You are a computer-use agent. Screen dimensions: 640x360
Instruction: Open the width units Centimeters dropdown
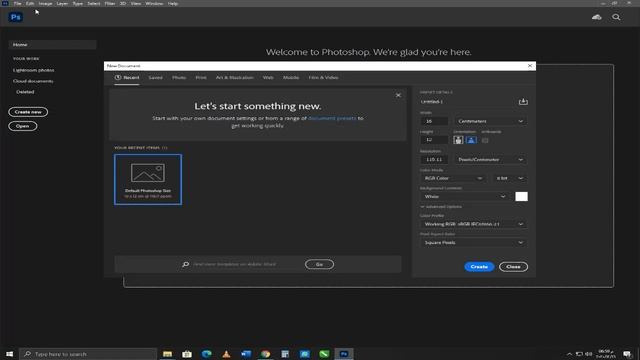pyautogui.click(x=490, y=121)
